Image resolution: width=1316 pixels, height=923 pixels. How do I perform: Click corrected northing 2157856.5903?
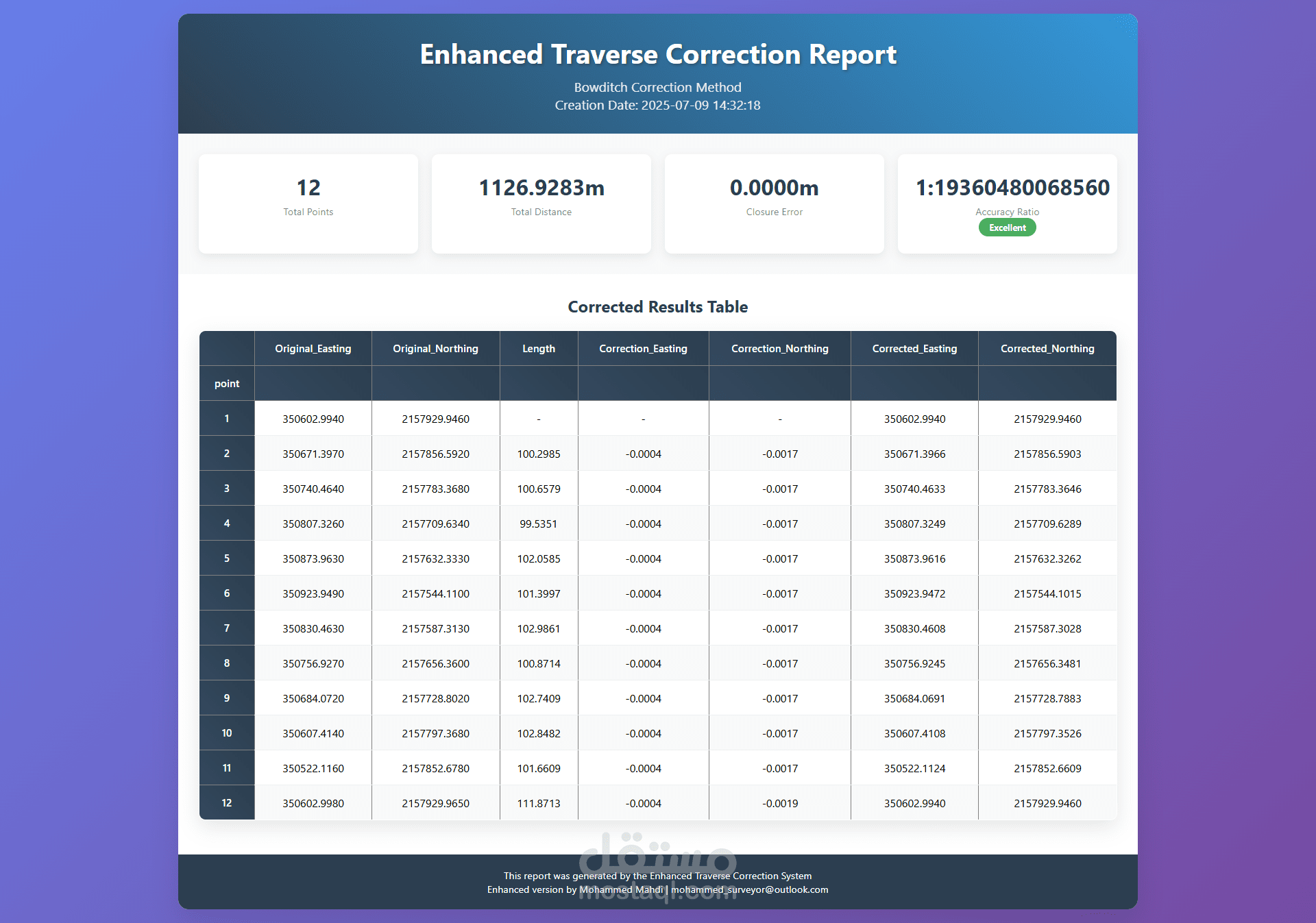(1047, 454)
